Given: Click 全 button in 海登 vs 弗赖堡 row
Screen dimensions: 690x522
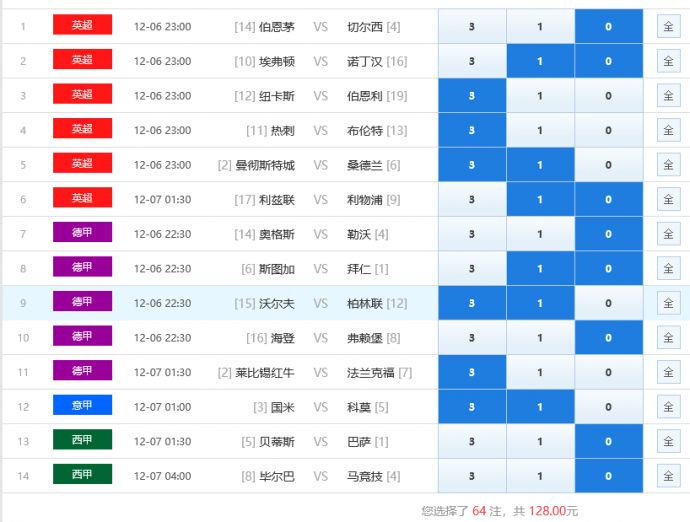Looking at the screenshot, I should coord(668,338).
